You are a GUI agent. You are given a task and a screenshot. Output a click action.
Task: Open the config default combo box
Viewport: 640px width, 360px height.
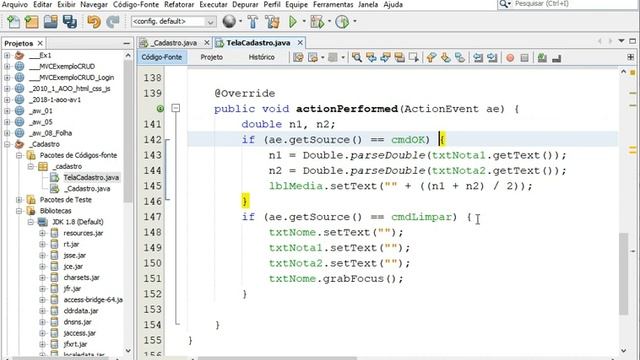pos(173,21)
